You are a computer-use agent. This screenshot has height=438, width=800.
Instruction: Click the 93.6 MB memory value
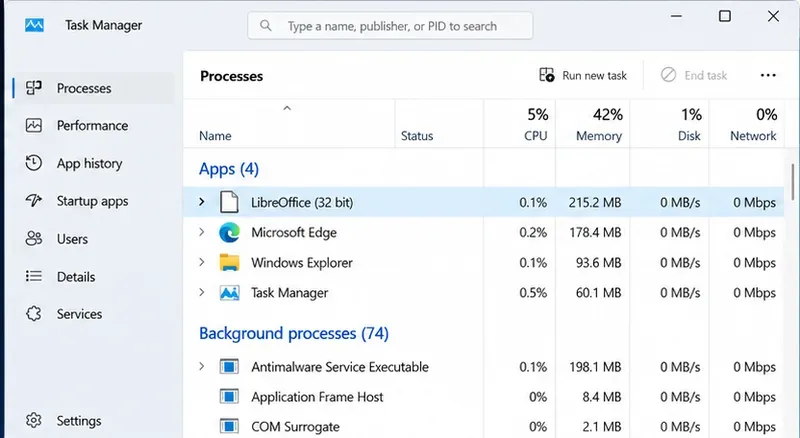598,263
